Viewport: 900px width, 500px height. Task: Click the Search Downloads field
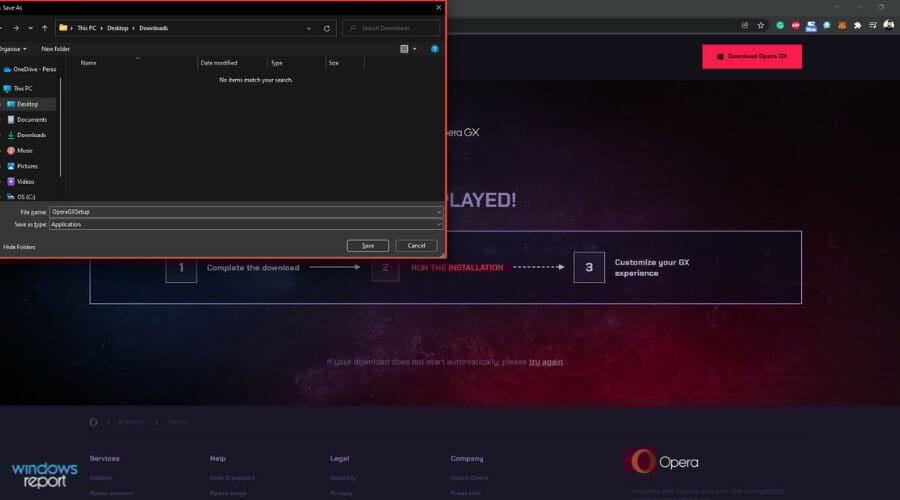[391, 28]
